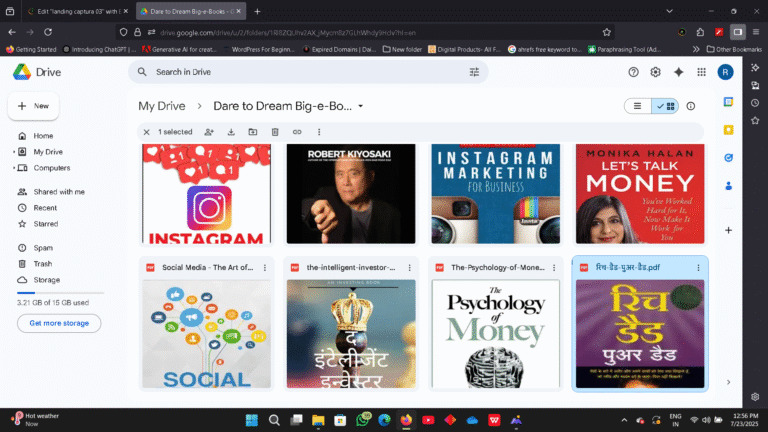This screenshot has width=768, height=432.
Task: Switch to list layout view
Action: (637, 106)
